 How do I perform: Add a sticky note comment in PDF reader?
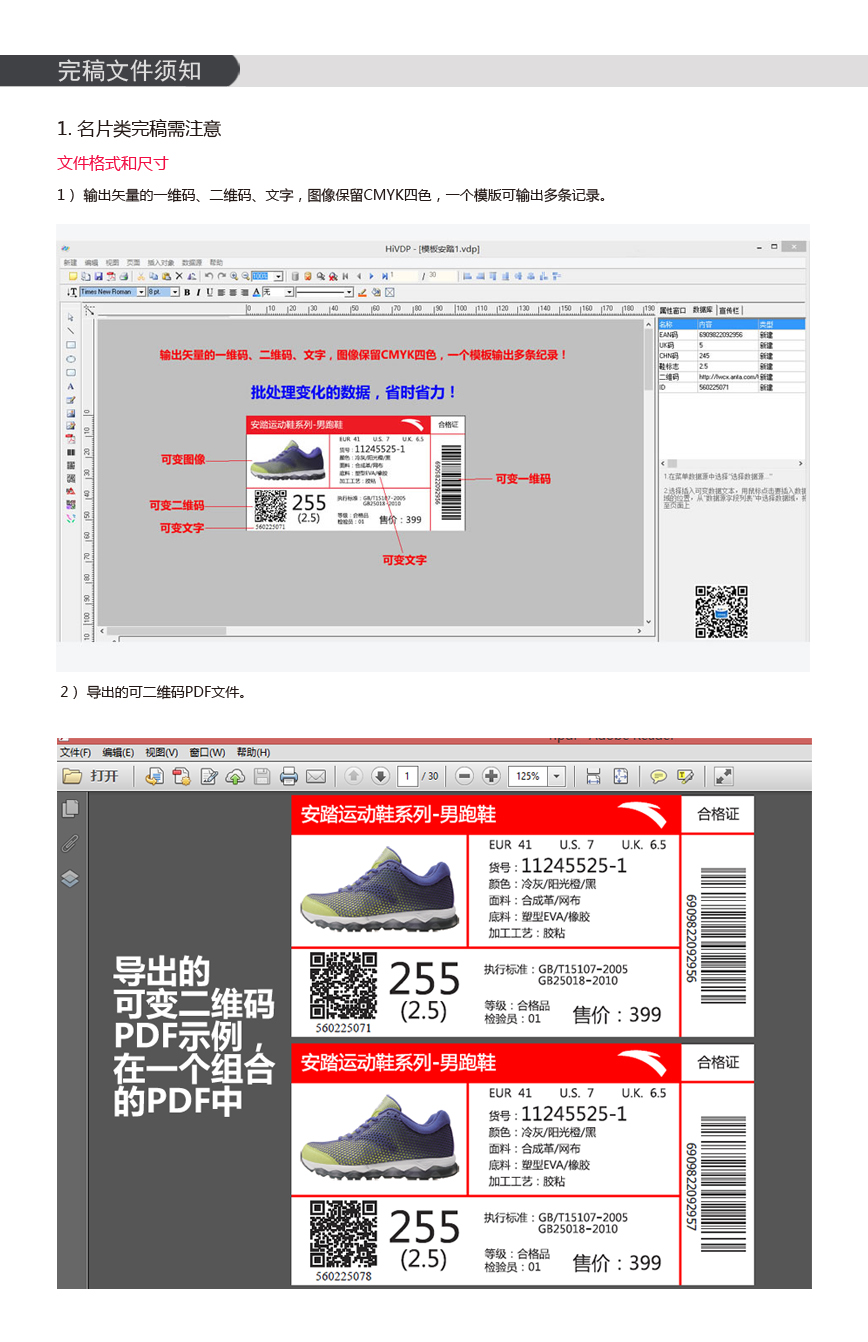pos(659,776)
